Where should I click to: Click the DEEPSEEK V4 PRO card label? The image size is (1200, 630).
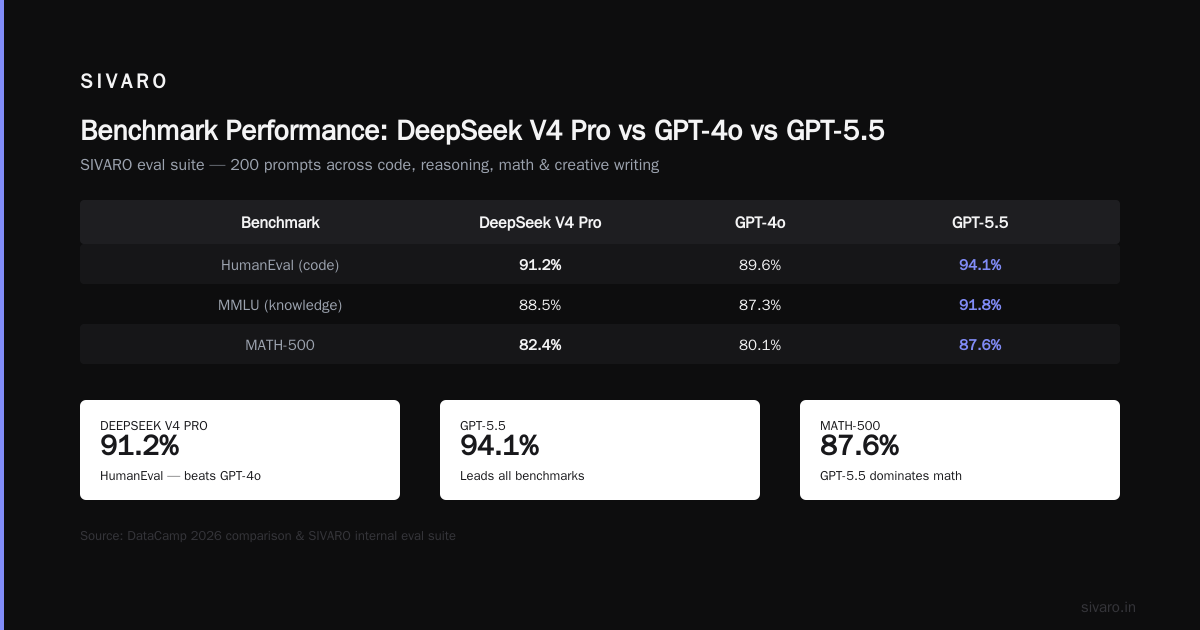coord(154,426)
